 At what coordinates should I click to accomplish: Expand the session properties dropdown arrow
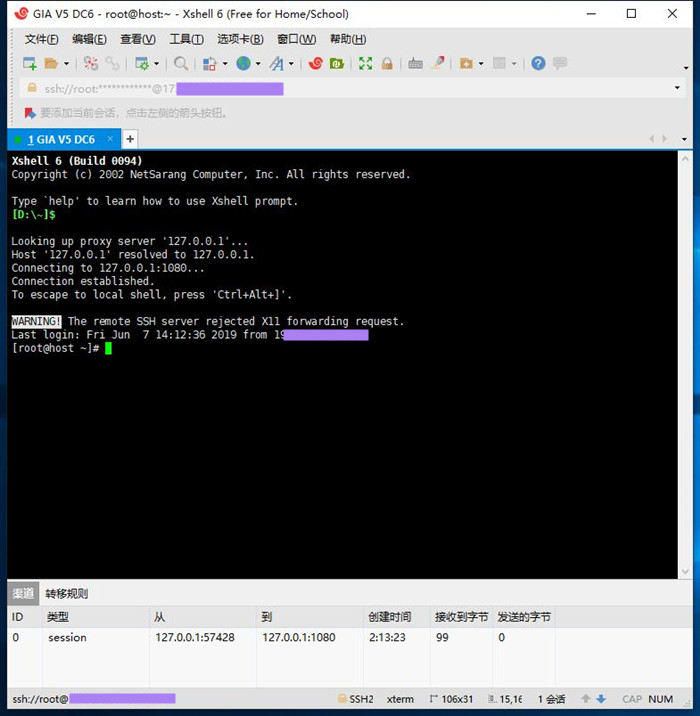pos(157,63)
